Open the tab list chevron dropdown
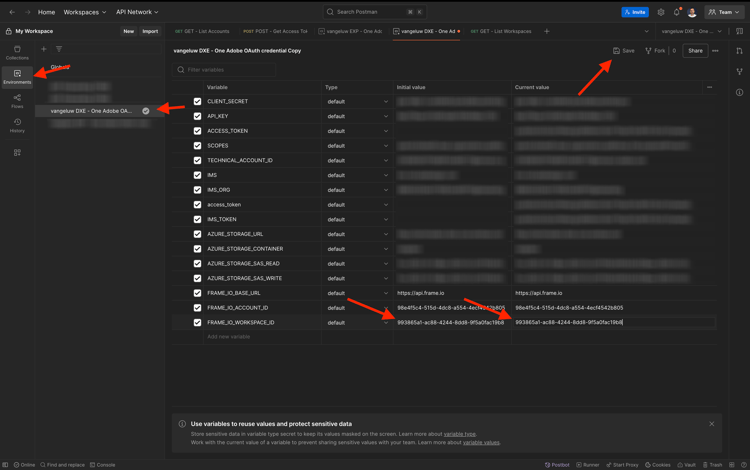The width and height of the screenshot is (750, 470). click(x=646, y=31)
